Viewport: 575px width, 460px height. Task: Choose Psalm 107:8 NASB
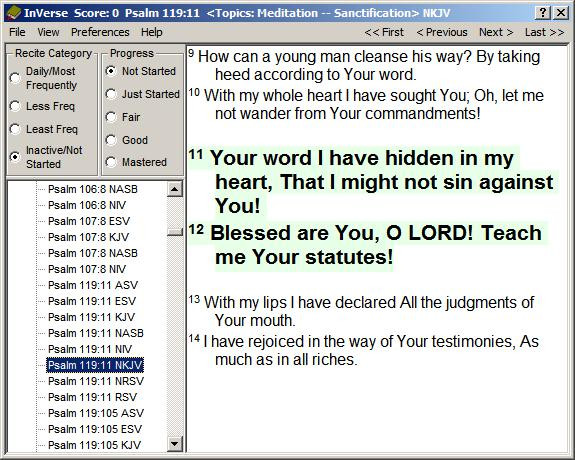pos(93,253)
